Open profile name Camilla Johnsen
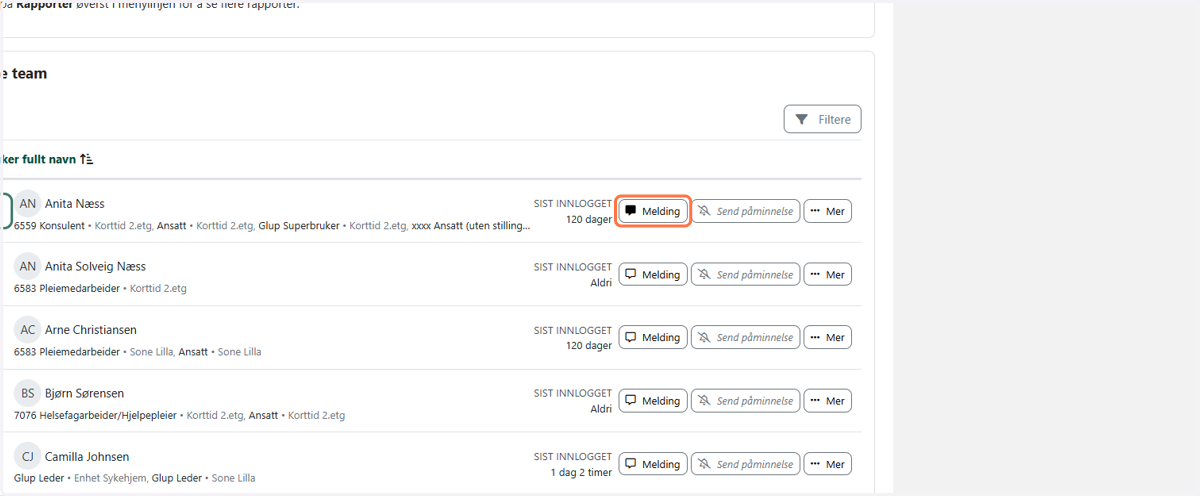 [87, 457]
